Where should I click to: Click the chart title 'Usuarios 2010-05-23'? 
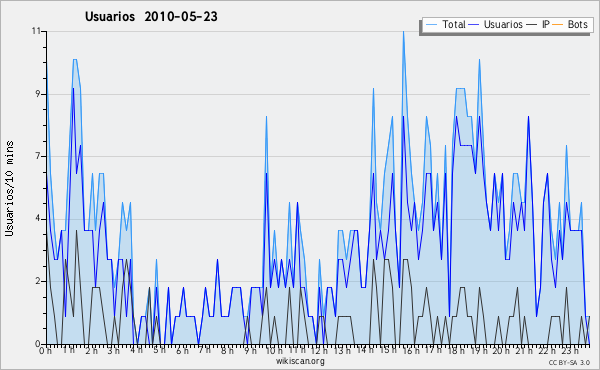pyautogui.click(x=151, y=16)
